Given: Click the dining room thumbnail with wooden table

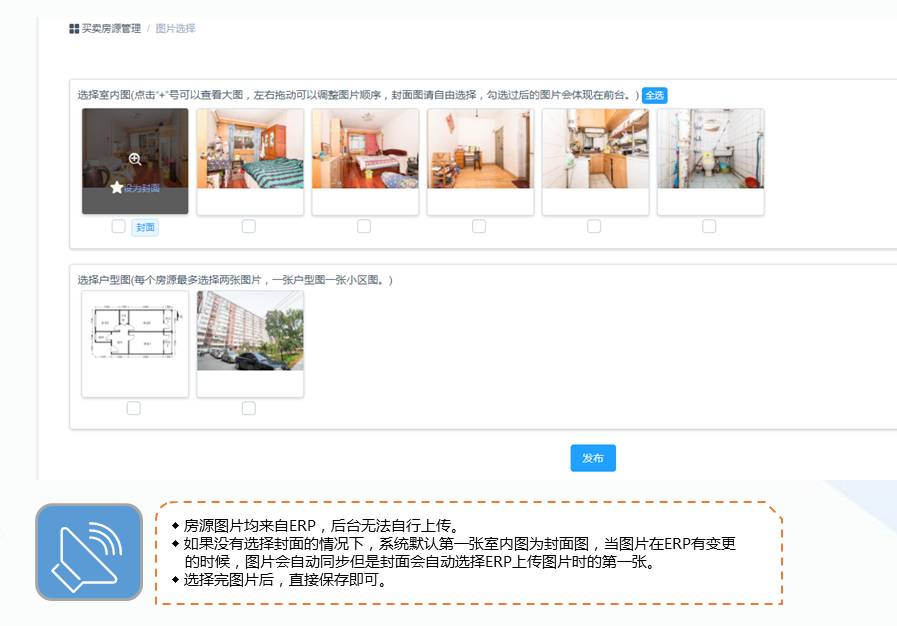Looking at the screenshot, I should [480, 150].
